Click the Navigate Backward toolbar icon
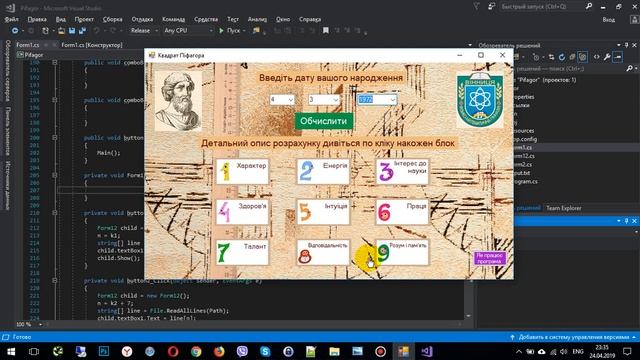640x360 pixels. coord(15,31)
